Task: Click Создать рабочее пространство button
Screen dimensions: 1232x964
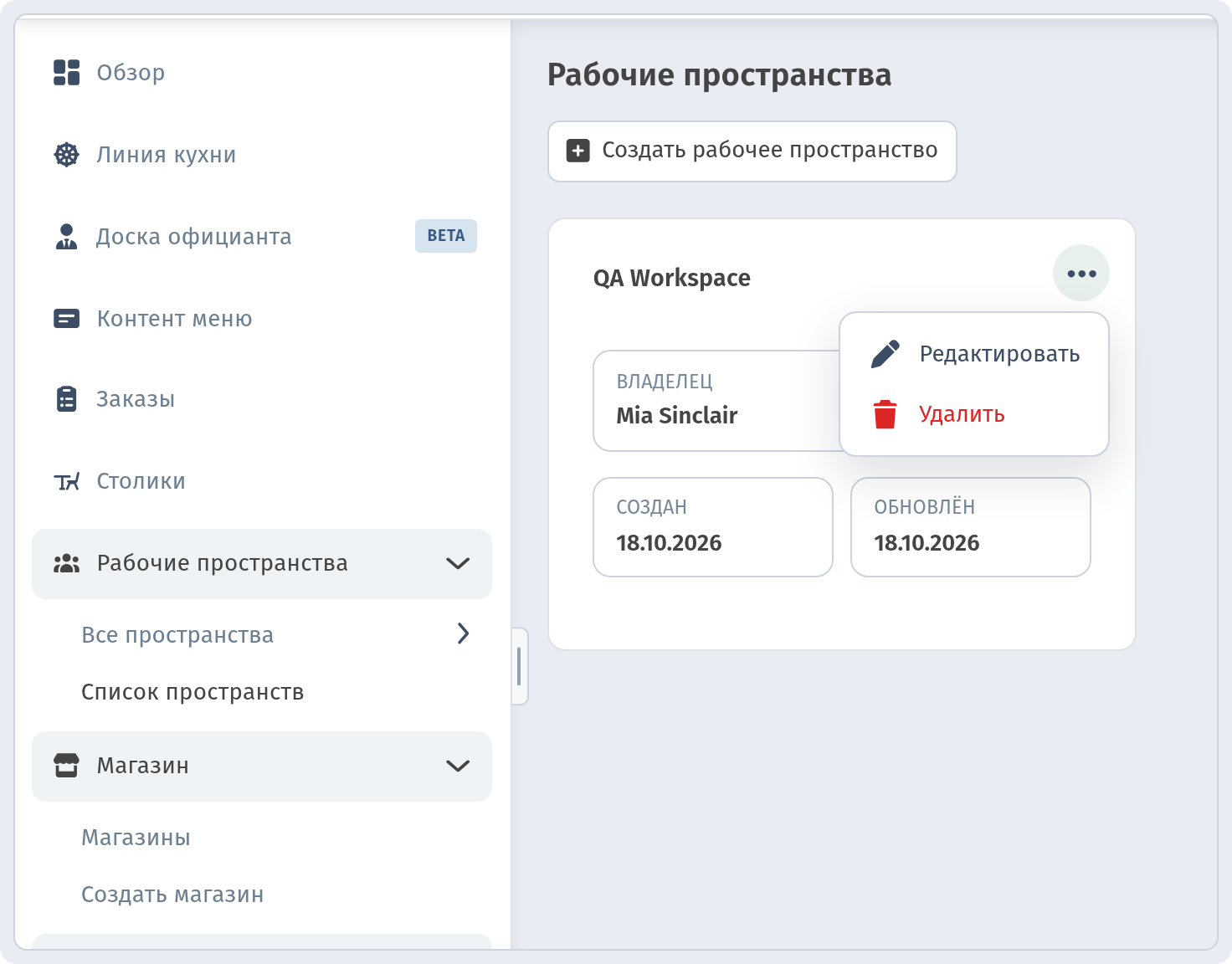Action: point(752,151)
